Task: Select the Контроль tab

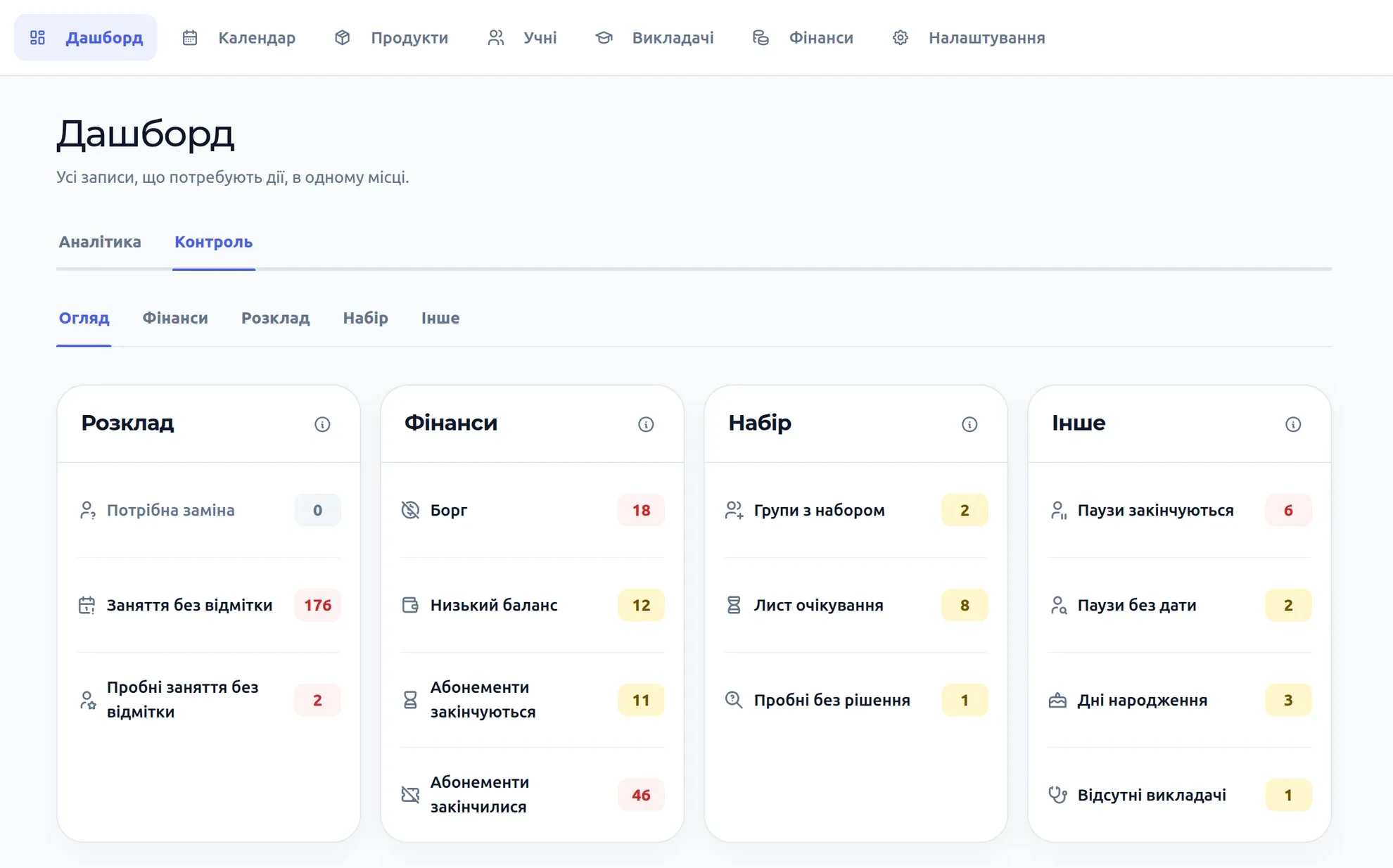Action: 214,241
